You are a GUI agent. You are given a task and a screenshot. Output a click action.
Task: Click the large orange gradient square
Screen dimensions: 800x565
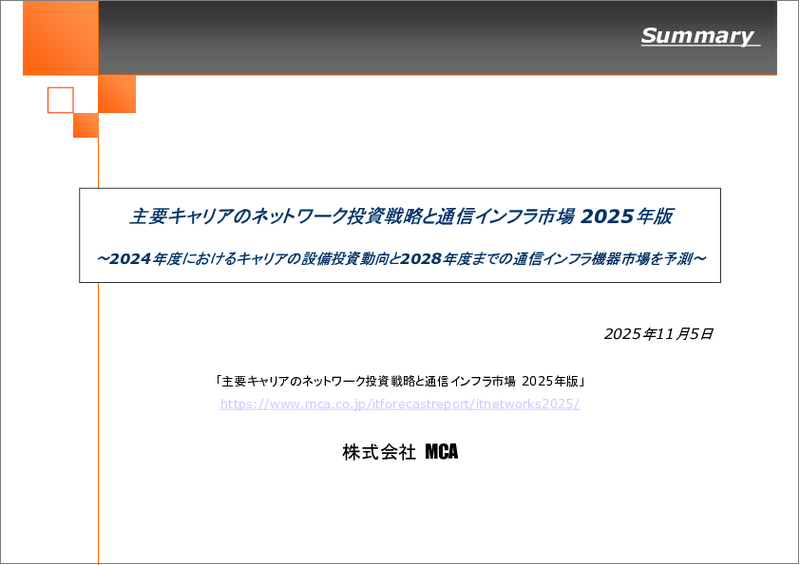(60, 38)
